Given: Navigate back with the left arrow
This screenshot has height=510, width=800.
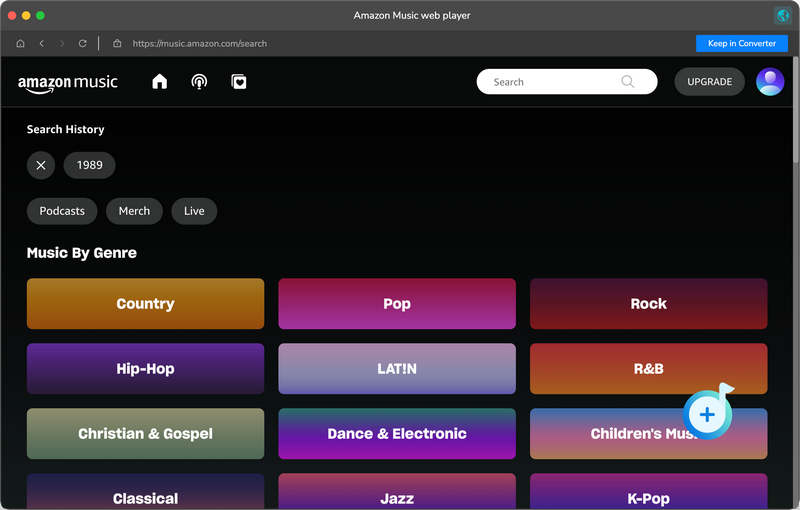Looking at the screenshot, I should (x=42, y=43).
